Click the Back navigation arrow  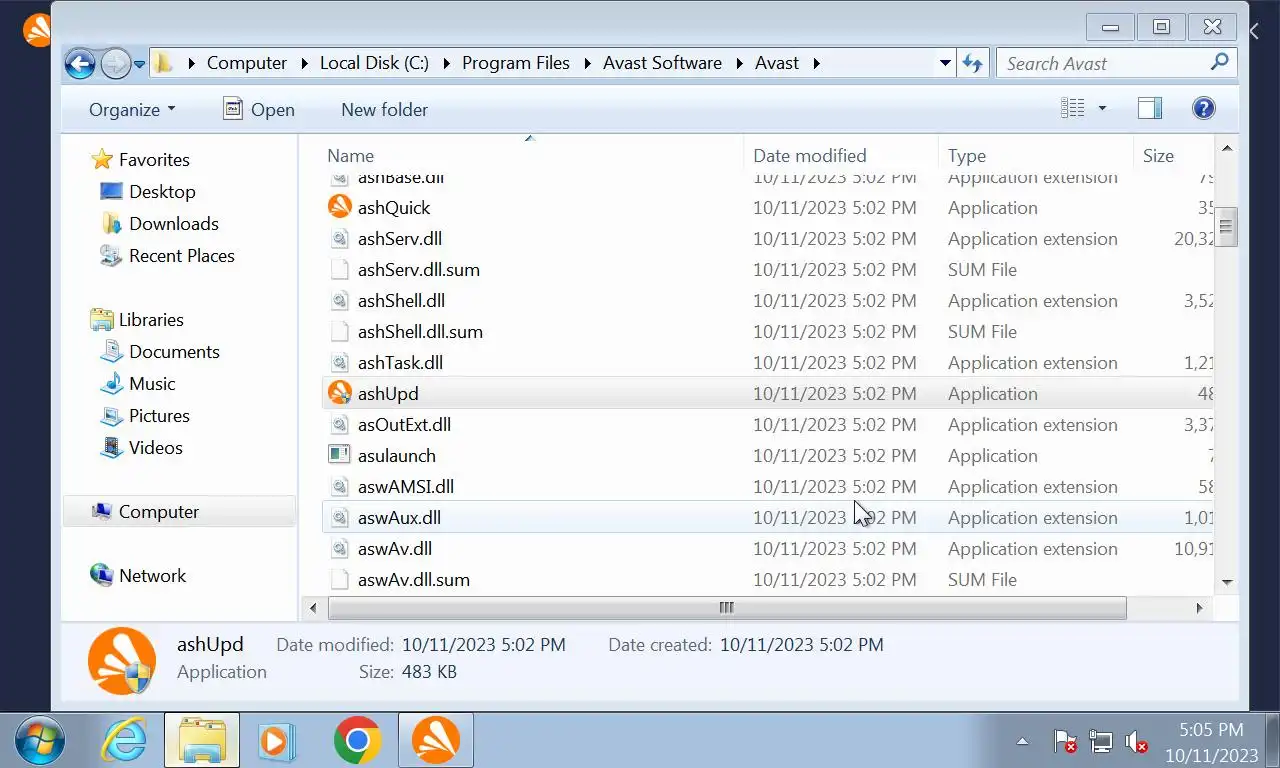point(80,63)
